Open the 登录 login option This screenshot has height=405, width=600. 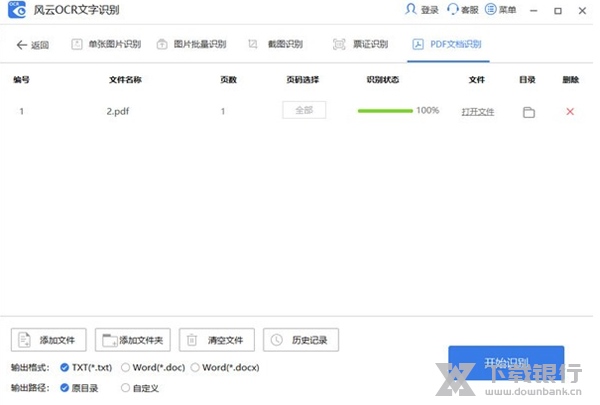(x=422, y=10)
